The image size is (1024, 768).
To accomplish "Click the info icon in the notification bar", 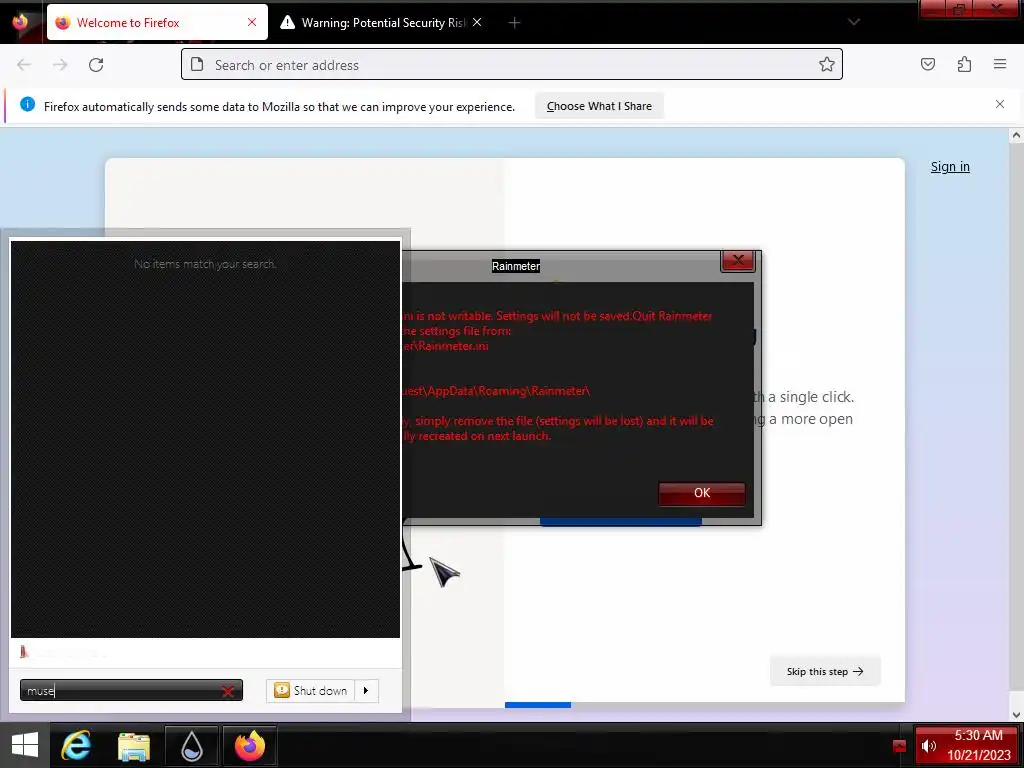I will pos(27,104).
